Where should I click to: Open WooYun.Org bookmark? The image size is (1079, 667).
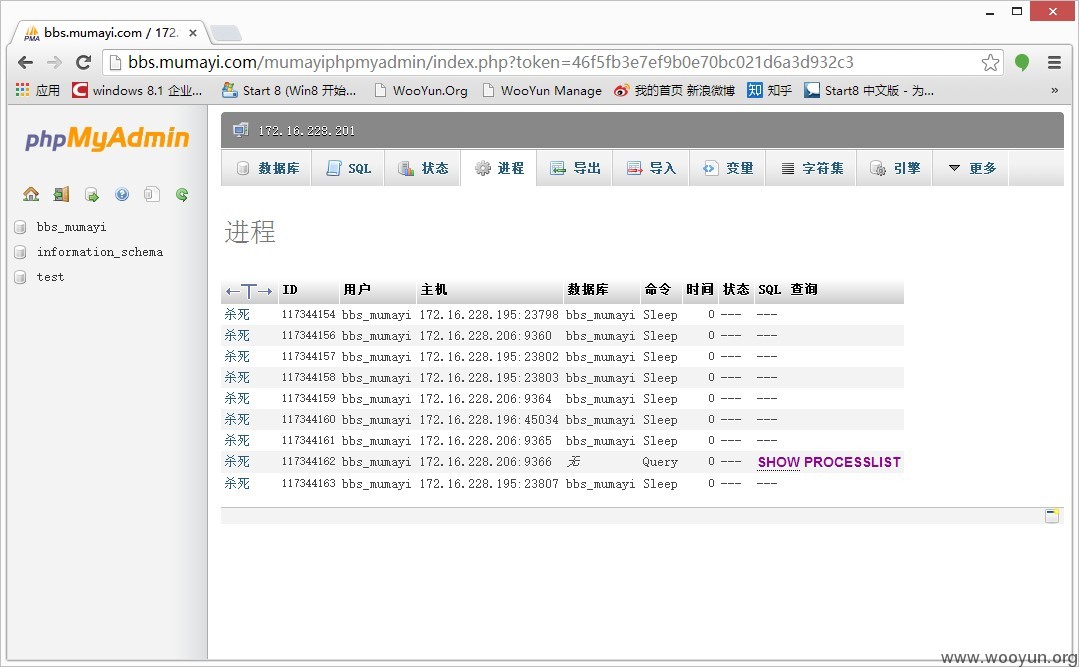420,90
